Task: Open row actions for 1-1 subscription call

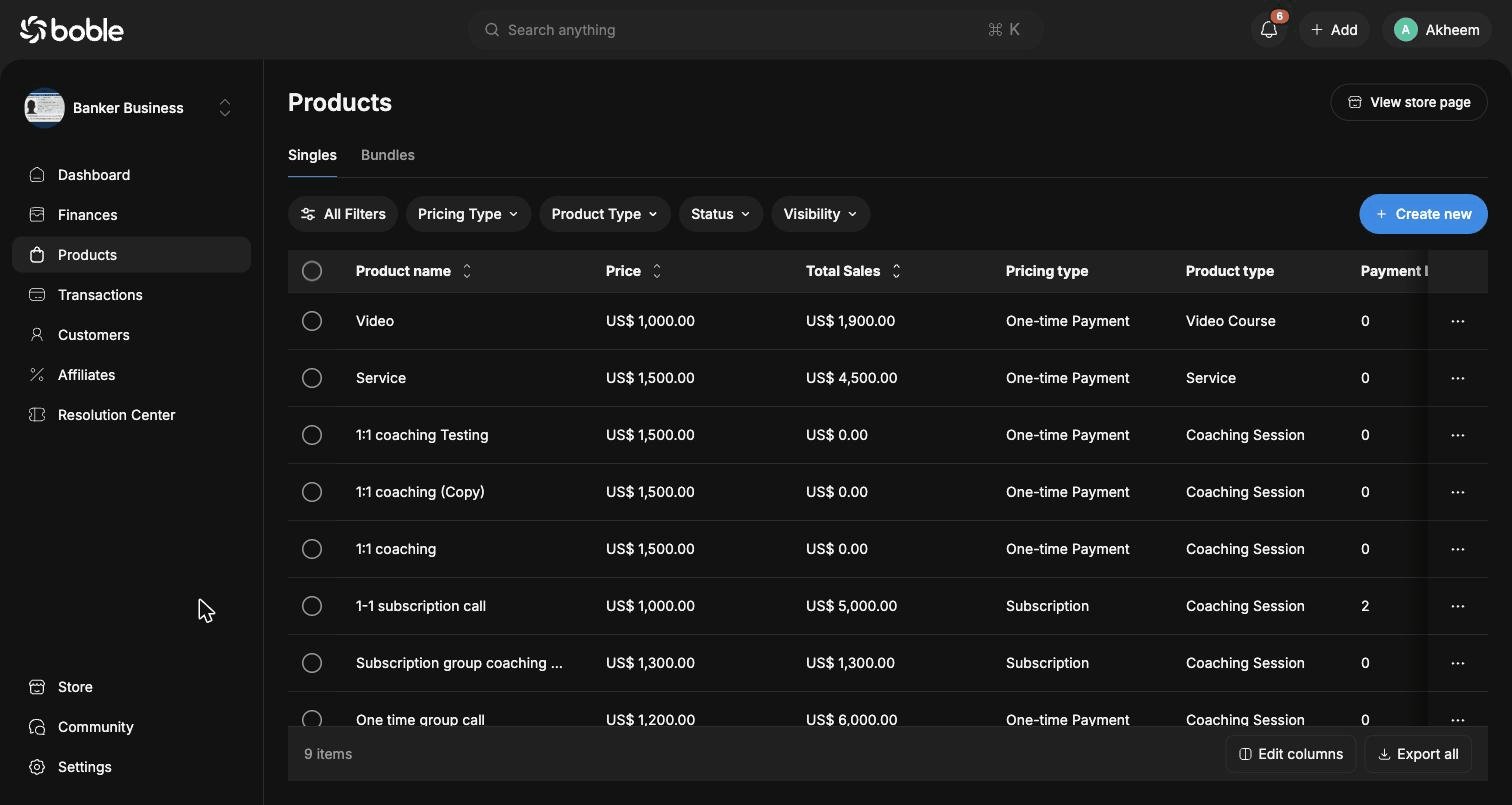Action: (x=1457, y=606)
